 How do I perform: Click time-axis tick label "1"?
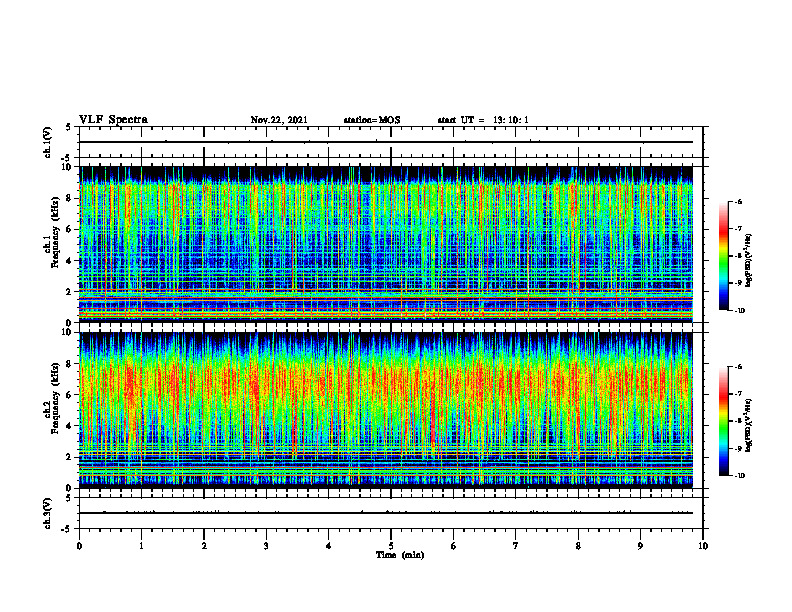click(x=141, y=546)
